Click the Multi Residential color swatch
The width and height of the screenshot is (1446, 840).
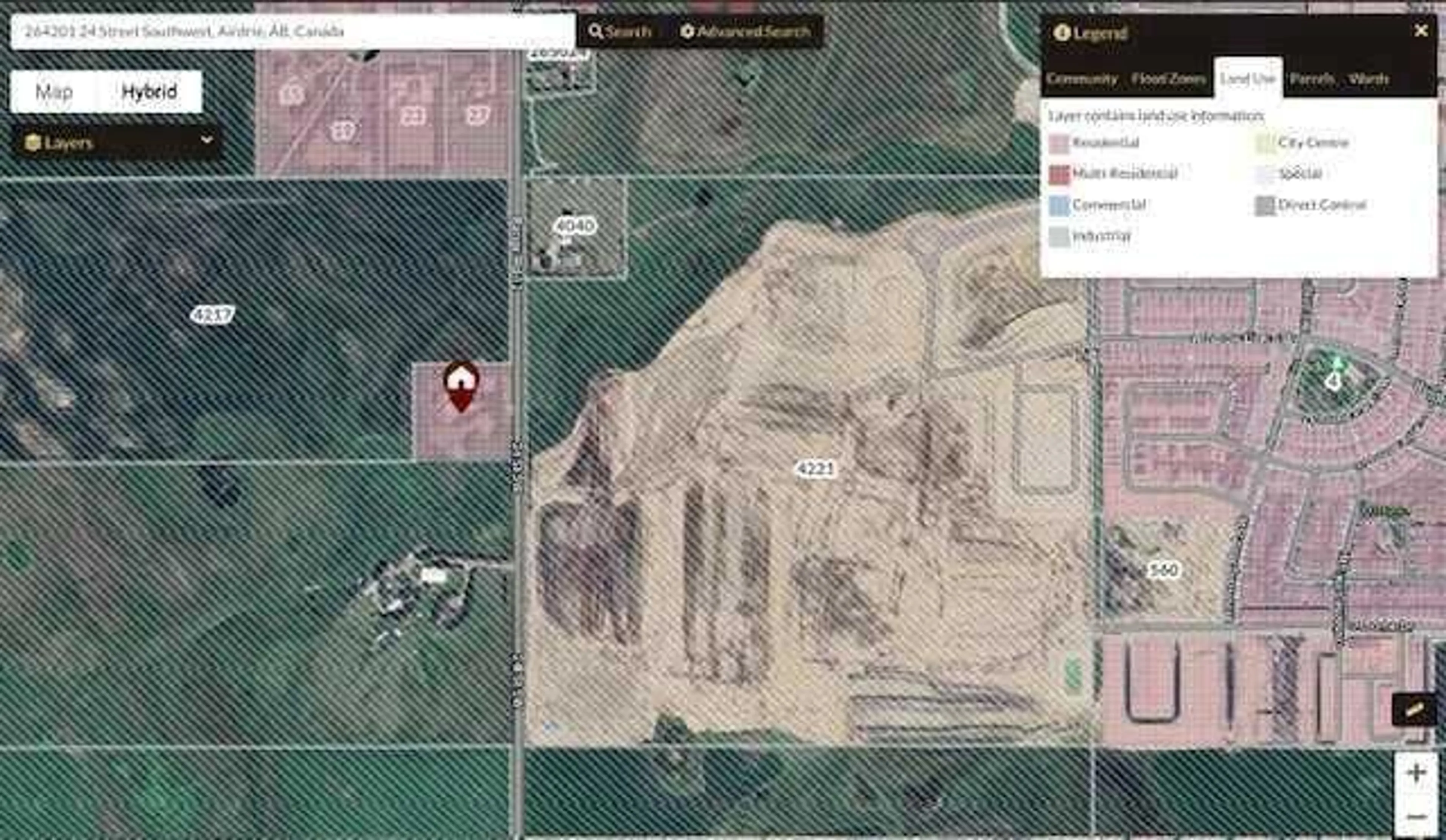[1059, 174]
